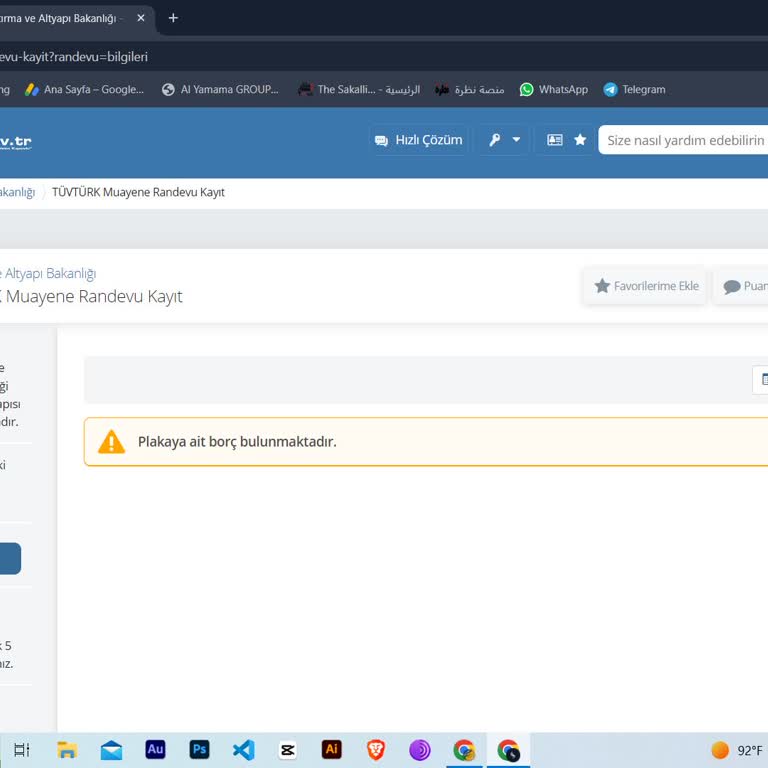768x768 pixels.
Task: Open Telegram bookmark
Action: pyautogui.click(x=634, y=89)
